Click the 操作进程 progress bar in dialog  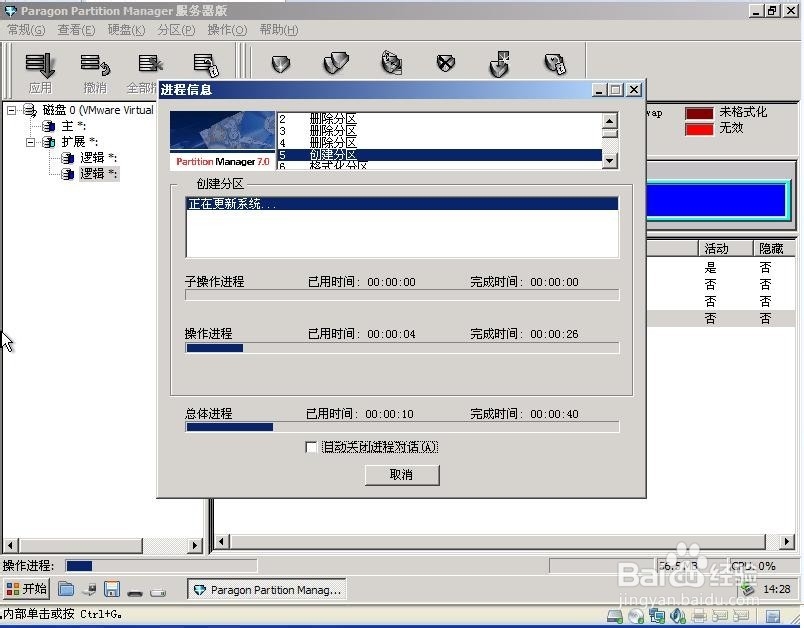coord(402,348)
